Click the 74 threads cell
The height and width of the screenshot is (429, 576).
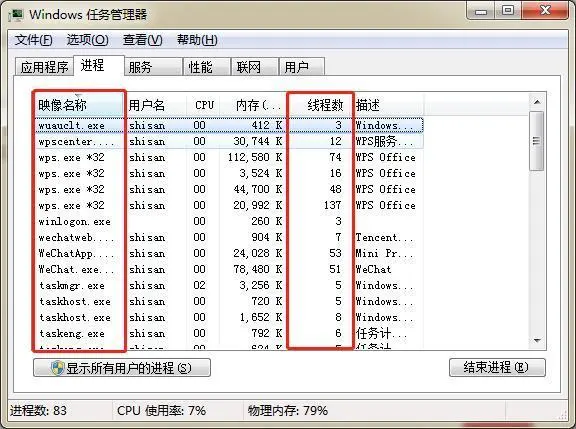tap(335, 157)
